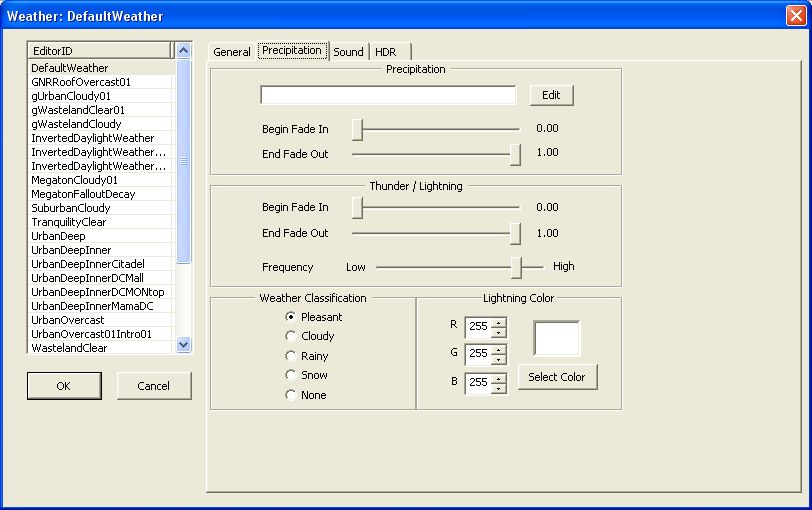Click Thunder Begin Fade In slider handle
Image resolution: width=812 pixels, height=510 pixels.
coord(357,207)
